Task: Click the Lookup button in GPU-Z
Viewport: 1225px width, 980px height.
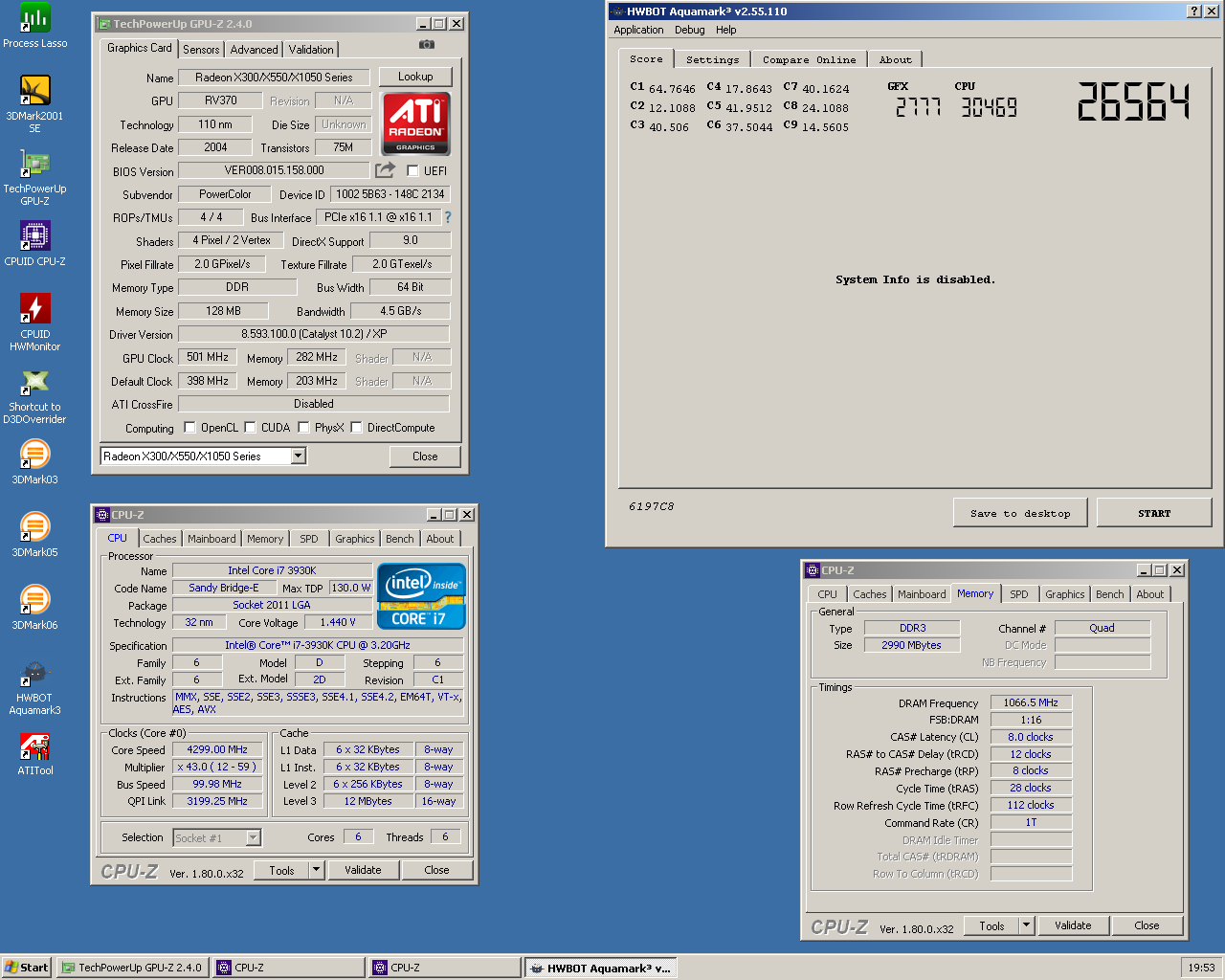Action: coord(415,77)
